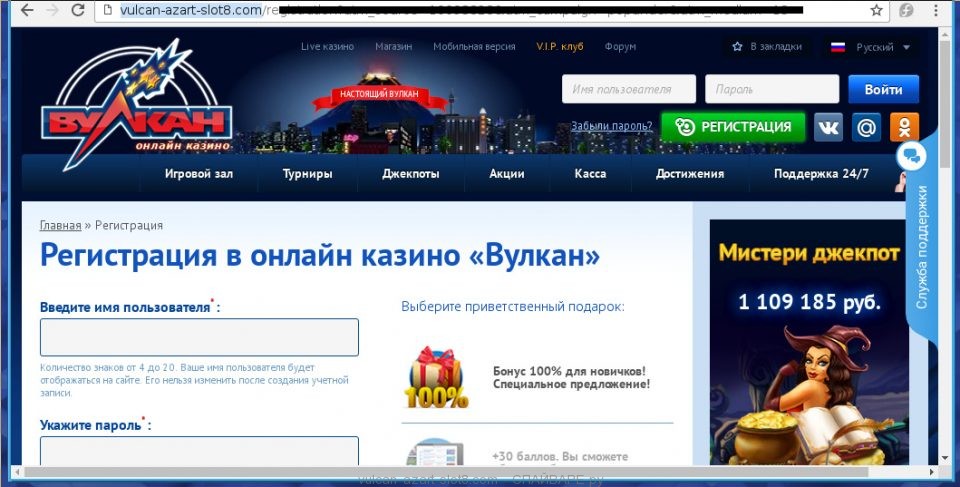The height and width of the screenshot is (487, 960).
Task: Click the green Регистрация button
Action: tap(733, 127)
